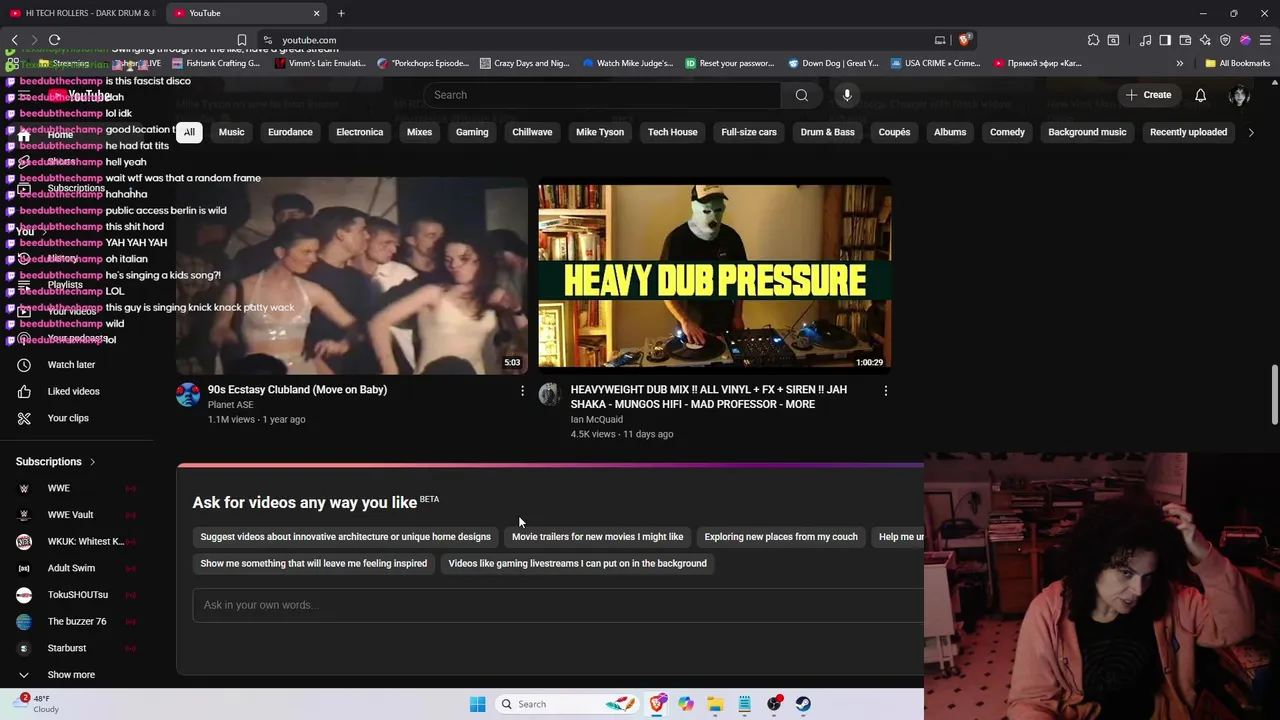Open browser extensions puzzle icon

click(x=1093, y=40)
